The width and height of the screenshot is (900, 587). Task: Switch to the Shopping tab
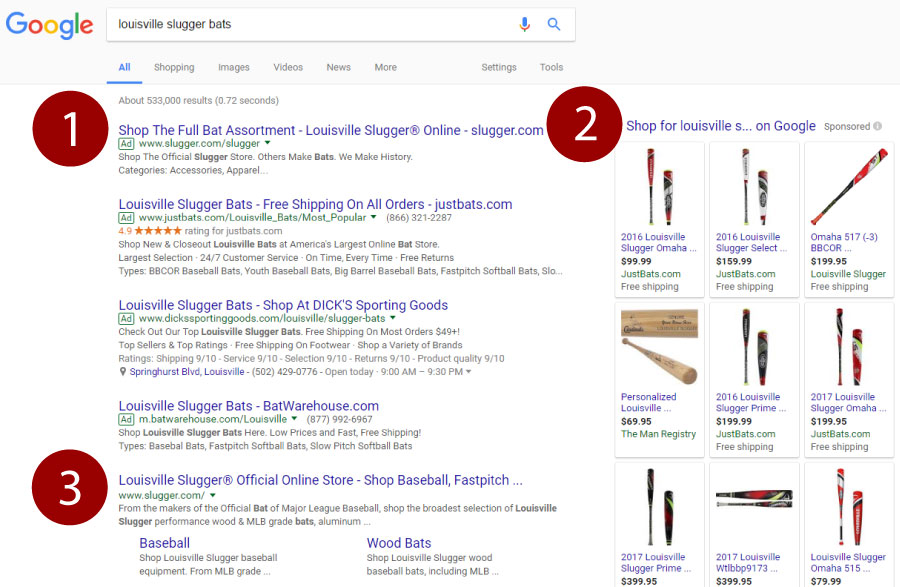pyautogui.click(x=173, y=67)
